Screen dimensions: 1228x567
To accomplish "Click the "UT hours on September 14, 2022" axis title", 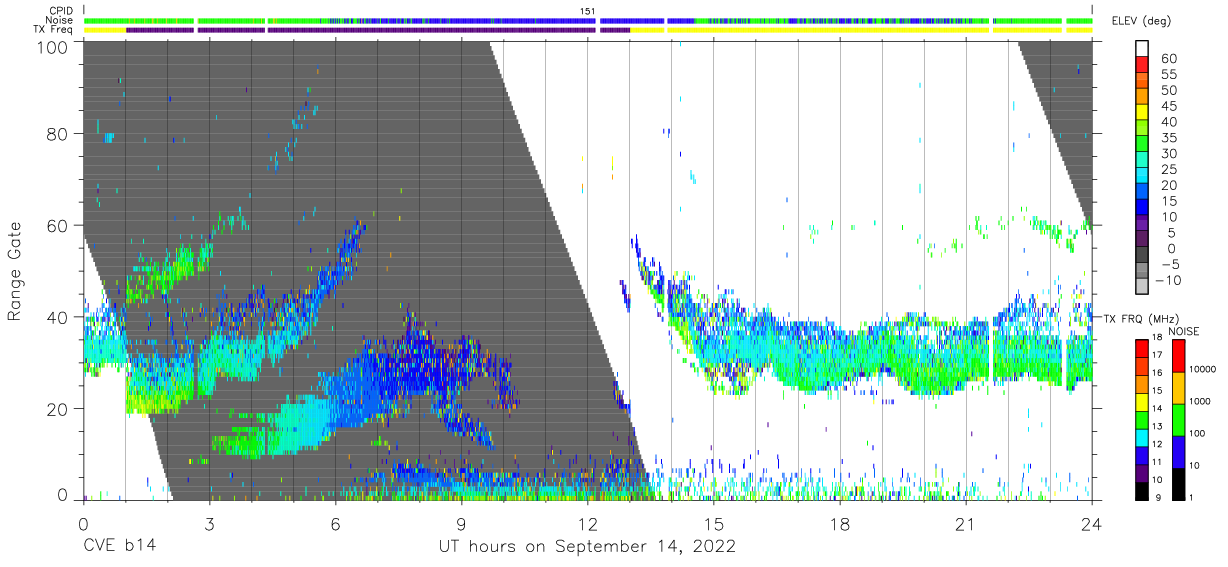I will [587, 547].
